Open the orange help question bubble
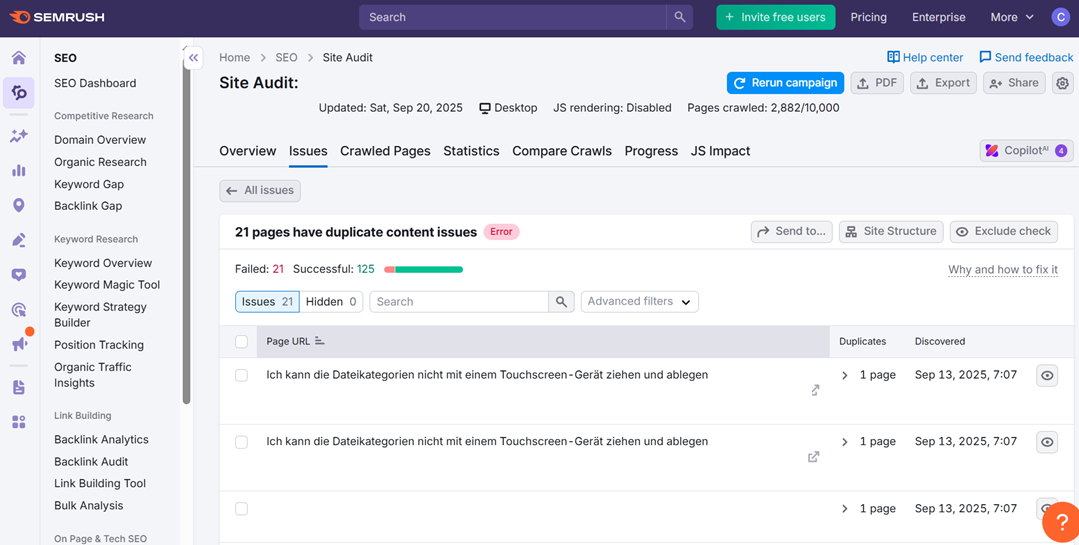This screenshot has width=1079, height=545. [x=1060, y=522]
